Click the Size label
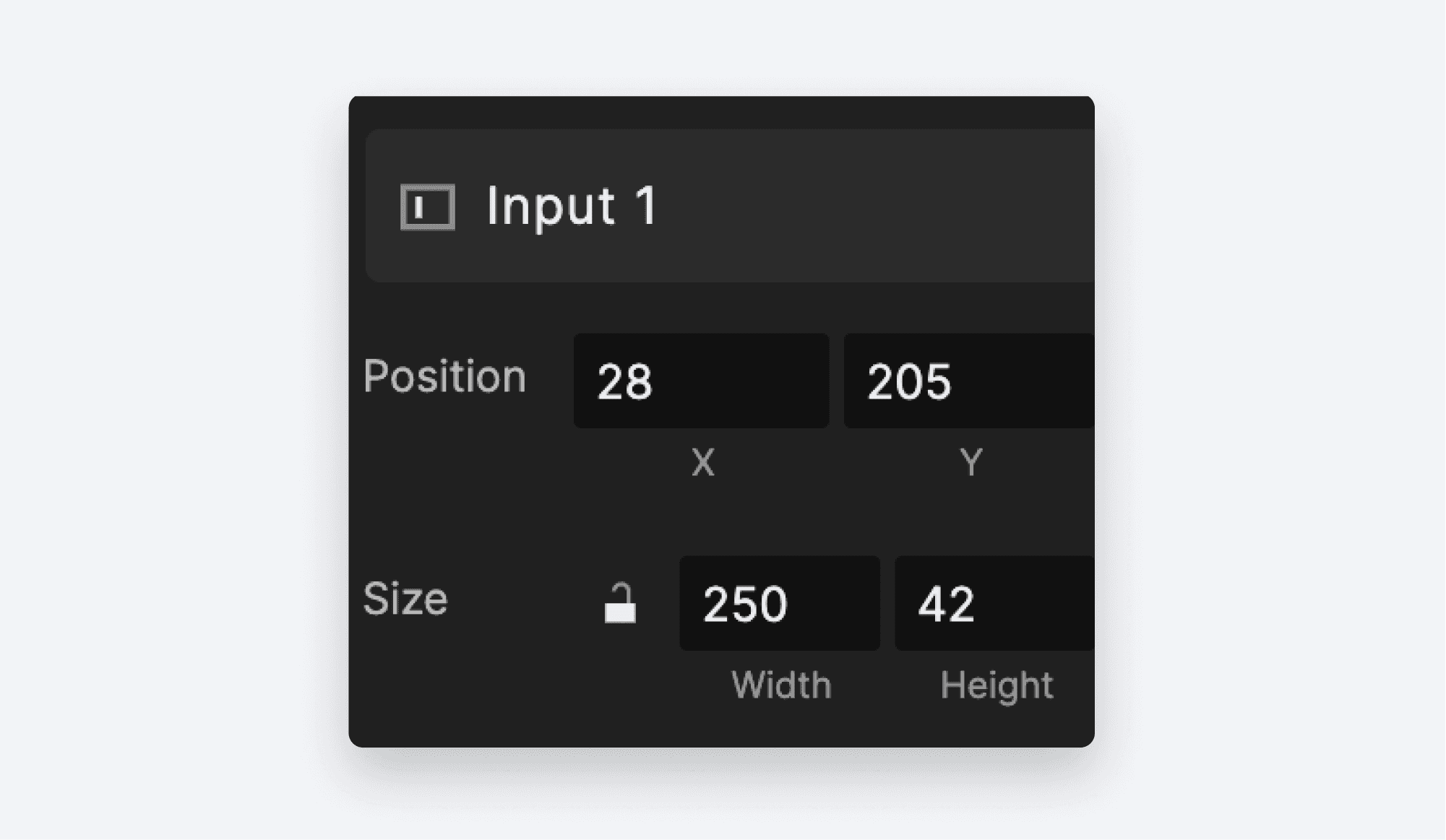The width and height of the screenshot is (1446, 840). (406, 598)
